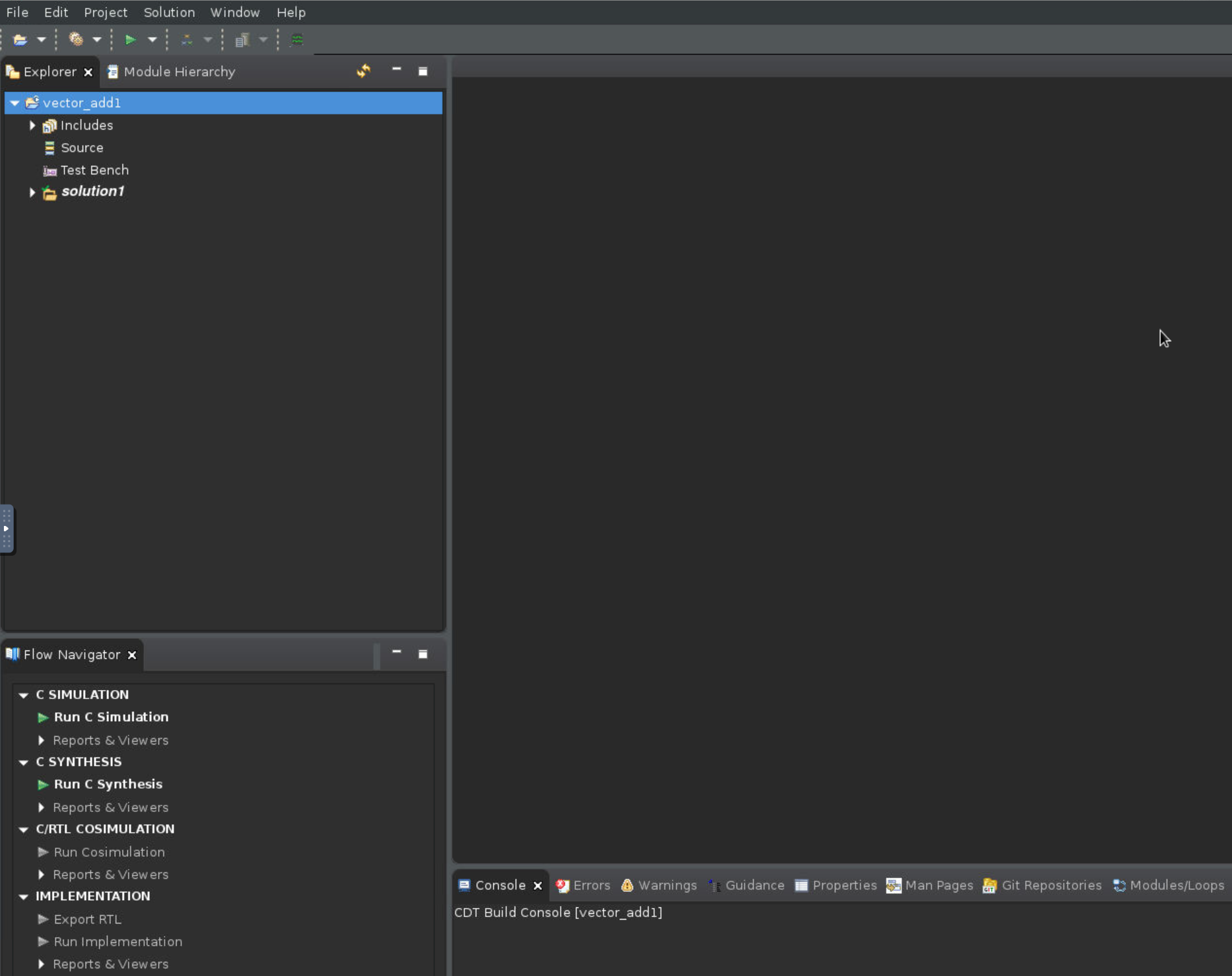This screenshot has width=1232, height=976.
Task: Open the Project menu
Action: [x=106, y=12]
